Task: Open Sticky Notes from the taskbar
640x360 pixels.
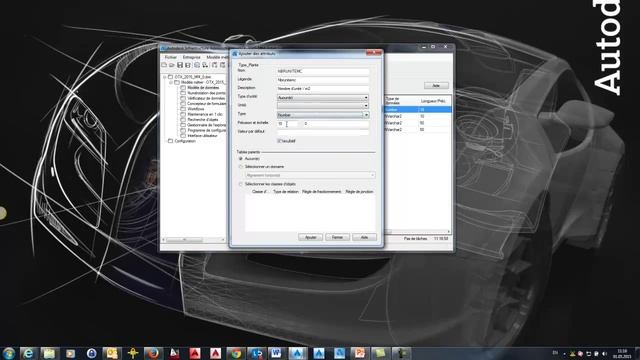Action: (380, 353)
